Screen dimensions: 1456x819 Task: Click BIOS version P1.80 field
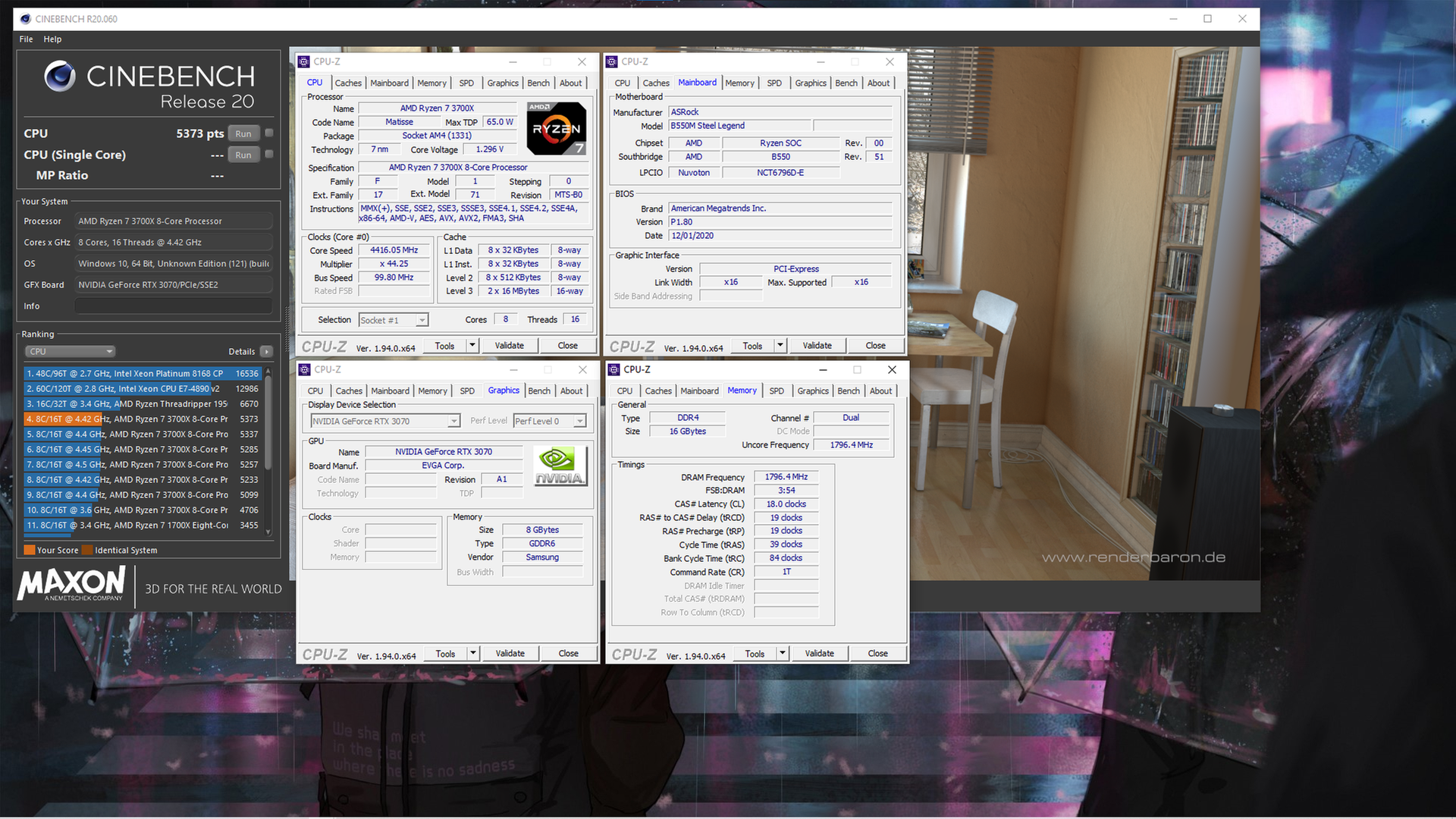click(780, 222)
